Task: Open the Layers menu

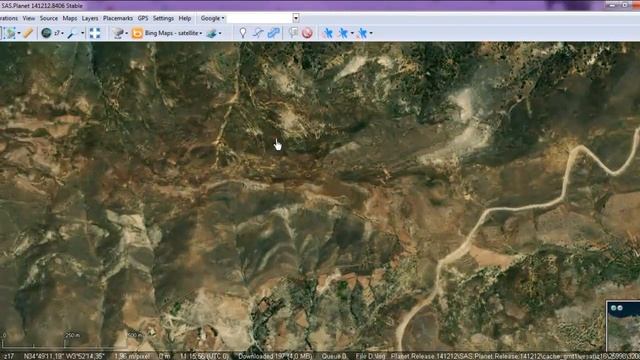Action: [x=90, y=18]
